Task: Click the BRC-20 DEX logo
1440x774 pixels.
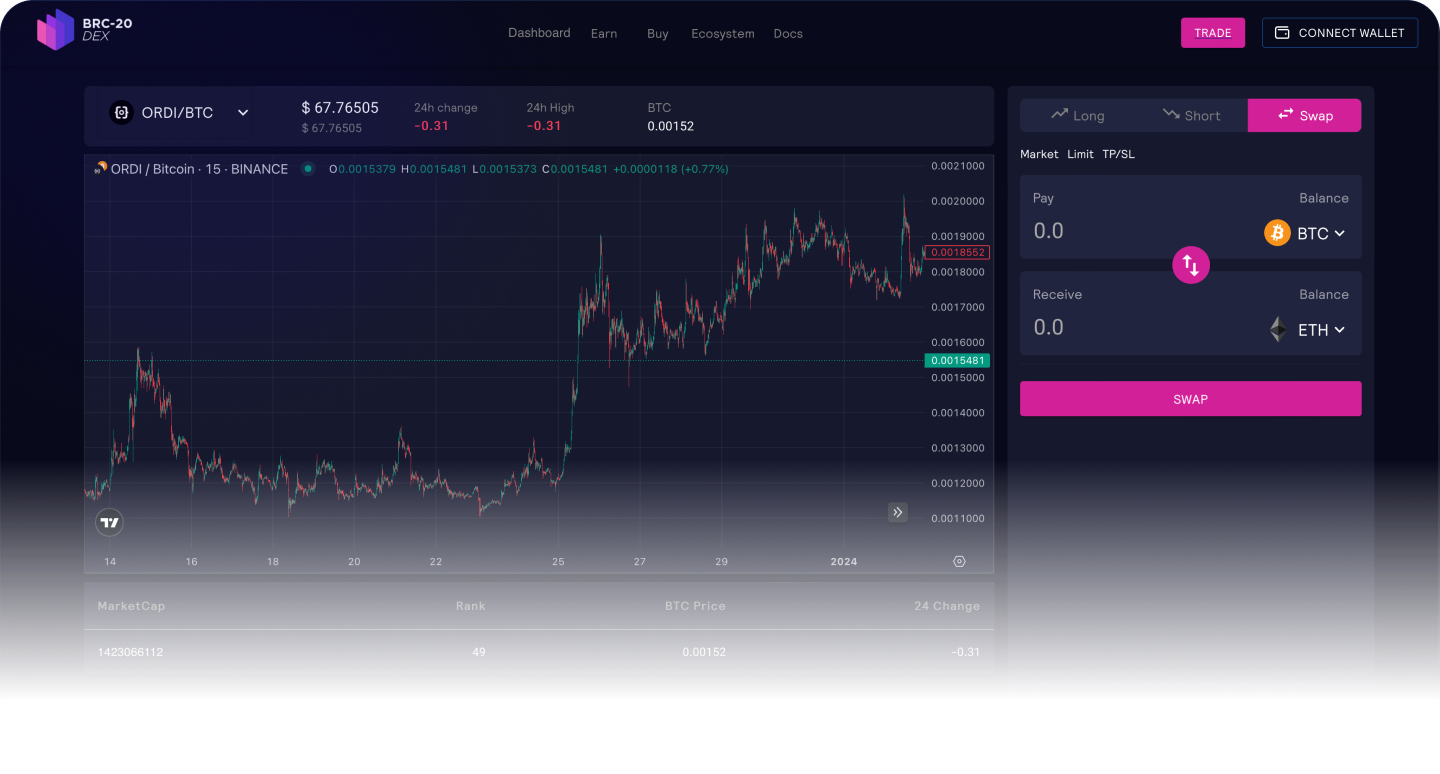Action: click(x=84, y=30)
